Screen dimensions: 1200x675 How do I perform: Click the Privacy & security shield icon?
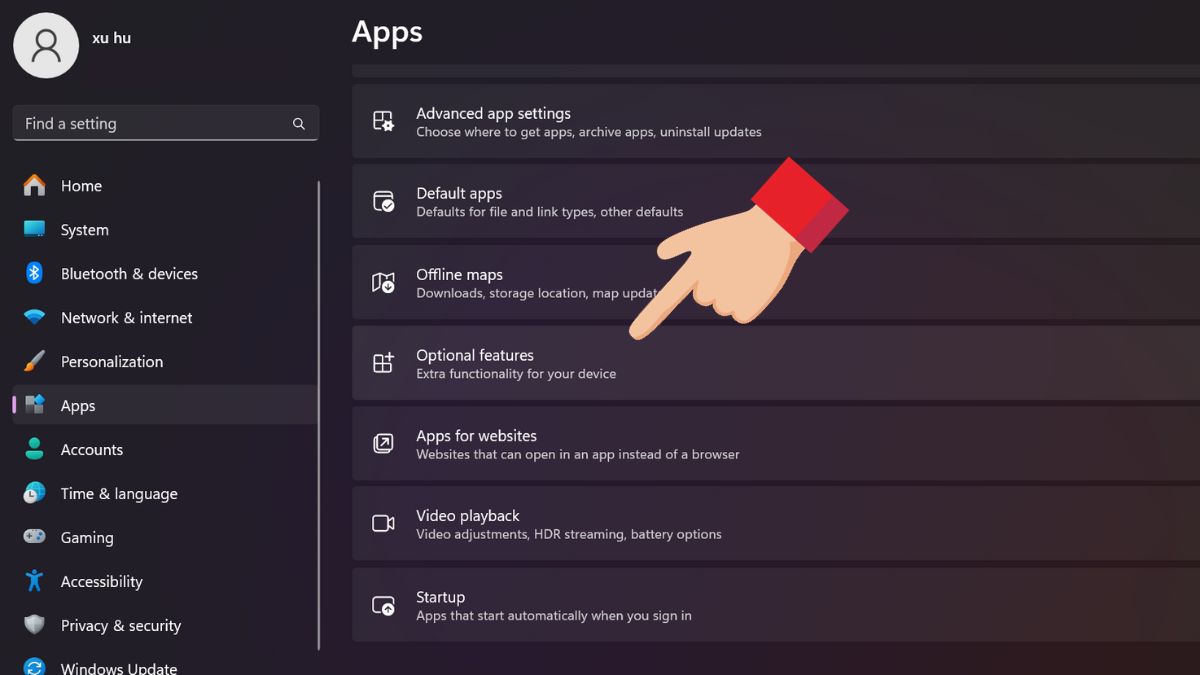[x=34, y=625]
